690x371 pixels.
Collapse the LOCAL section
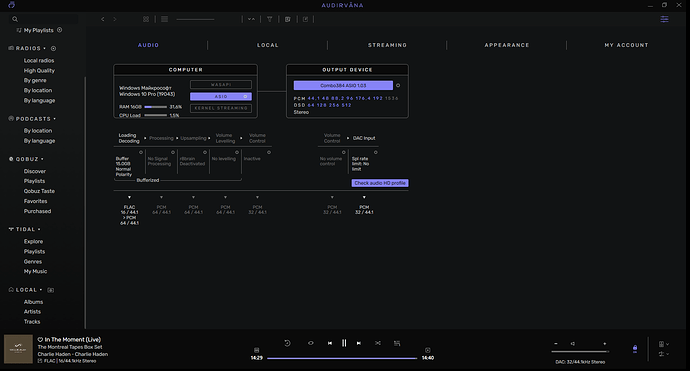click(41, 290)
